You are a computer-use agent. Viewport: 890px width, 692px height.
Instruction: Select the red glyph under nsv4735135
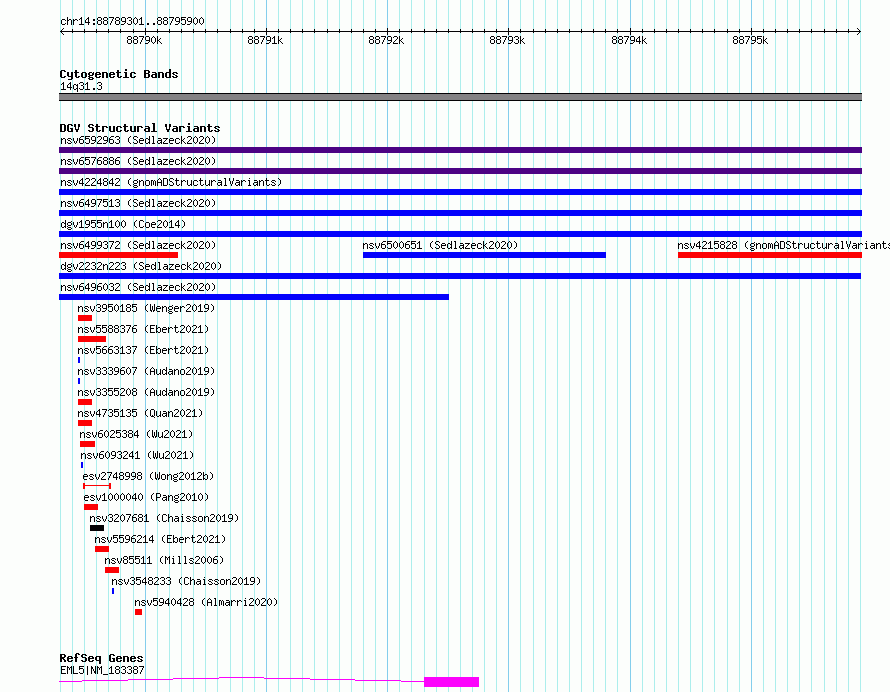pos(85,423)
